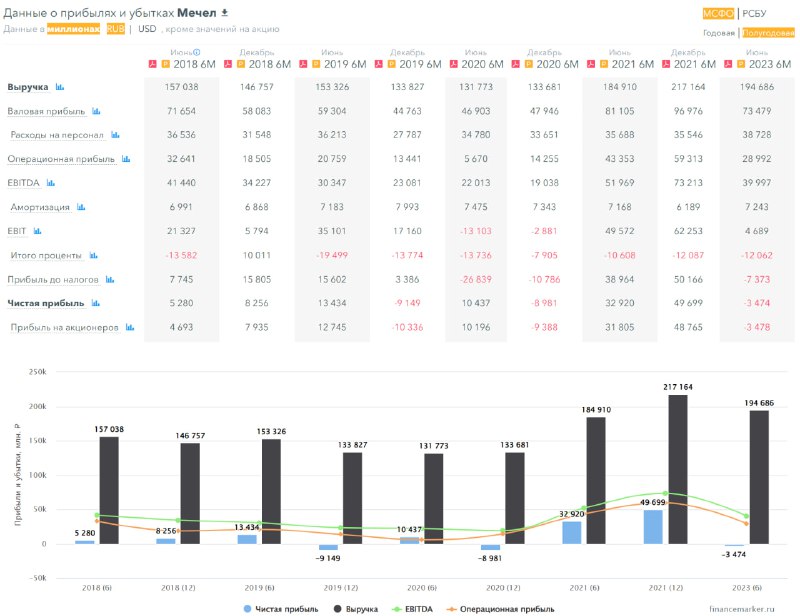Switch currency to USD
800x616 pixels.
(x=147, y=29)
